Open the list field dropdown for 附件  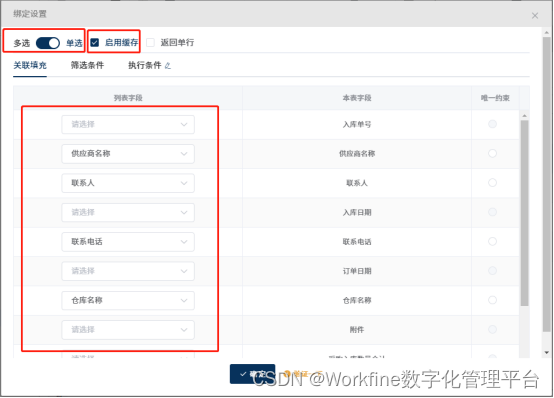click(x=128, y=330)
